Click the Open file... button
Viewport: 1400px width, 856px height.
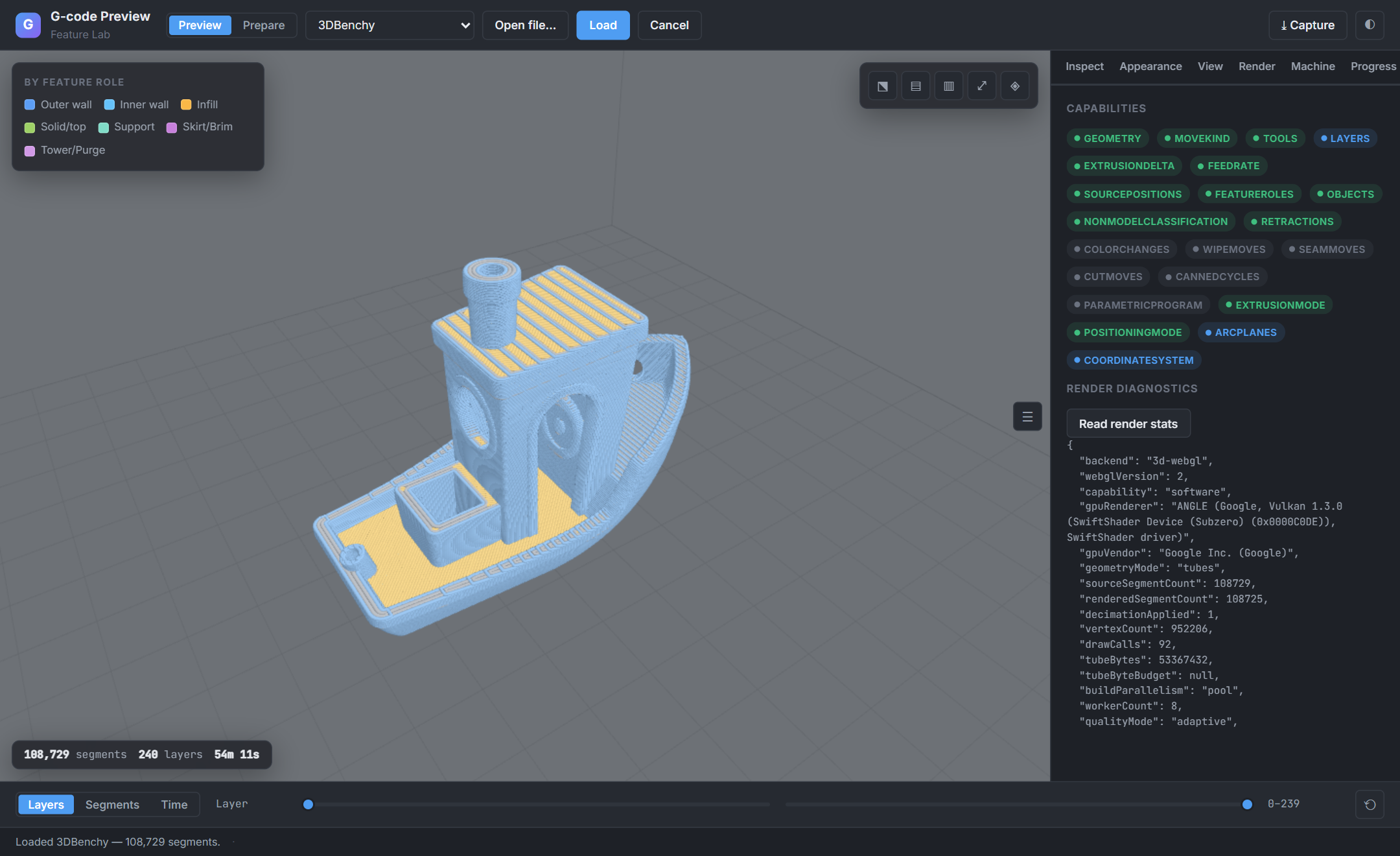525,25
